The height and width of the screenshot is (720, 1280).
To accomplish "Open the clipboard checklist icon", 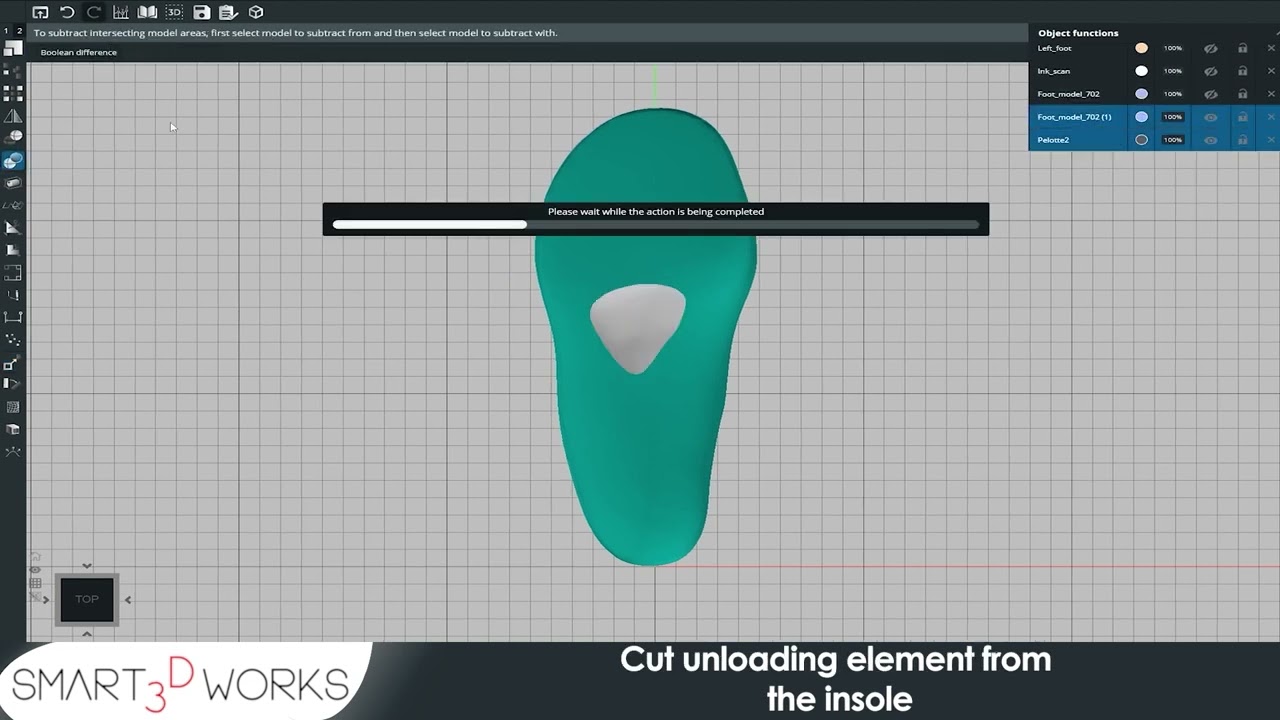I will [228, 13].
